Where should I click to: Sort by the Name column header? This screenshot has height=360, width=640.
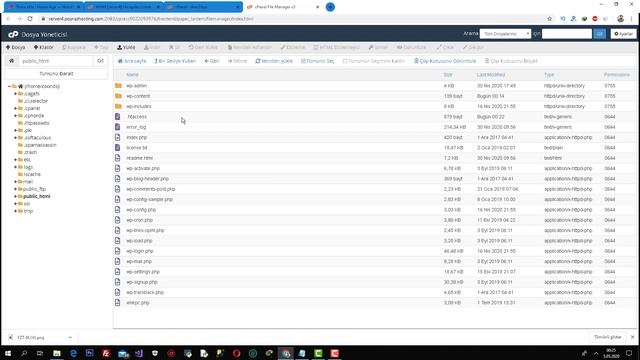132,75
